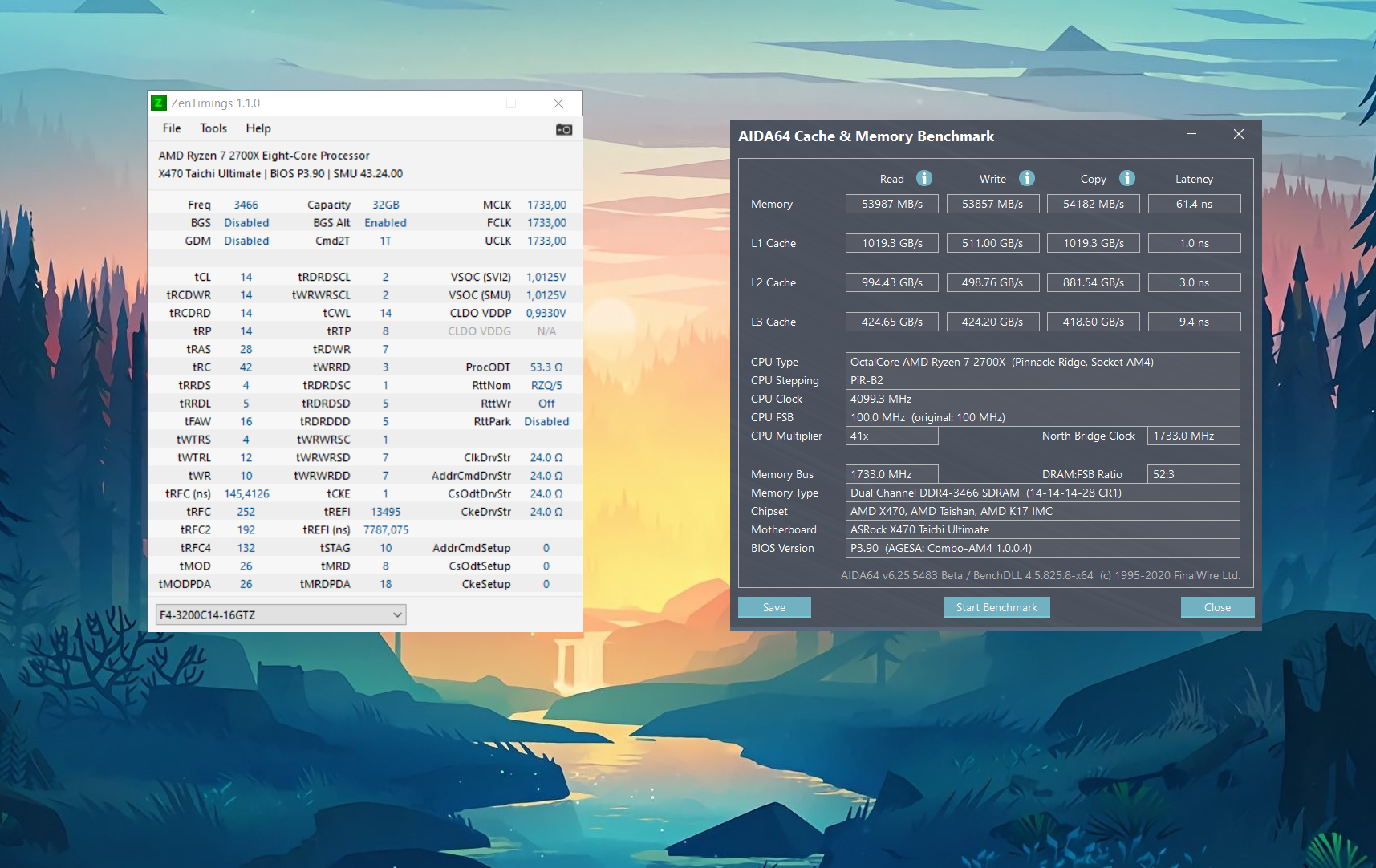The width and height of the screenshot is (1376, 868).
Task: Select the L2 Cache Read value 994.43 GB/s
Action: 892,282
